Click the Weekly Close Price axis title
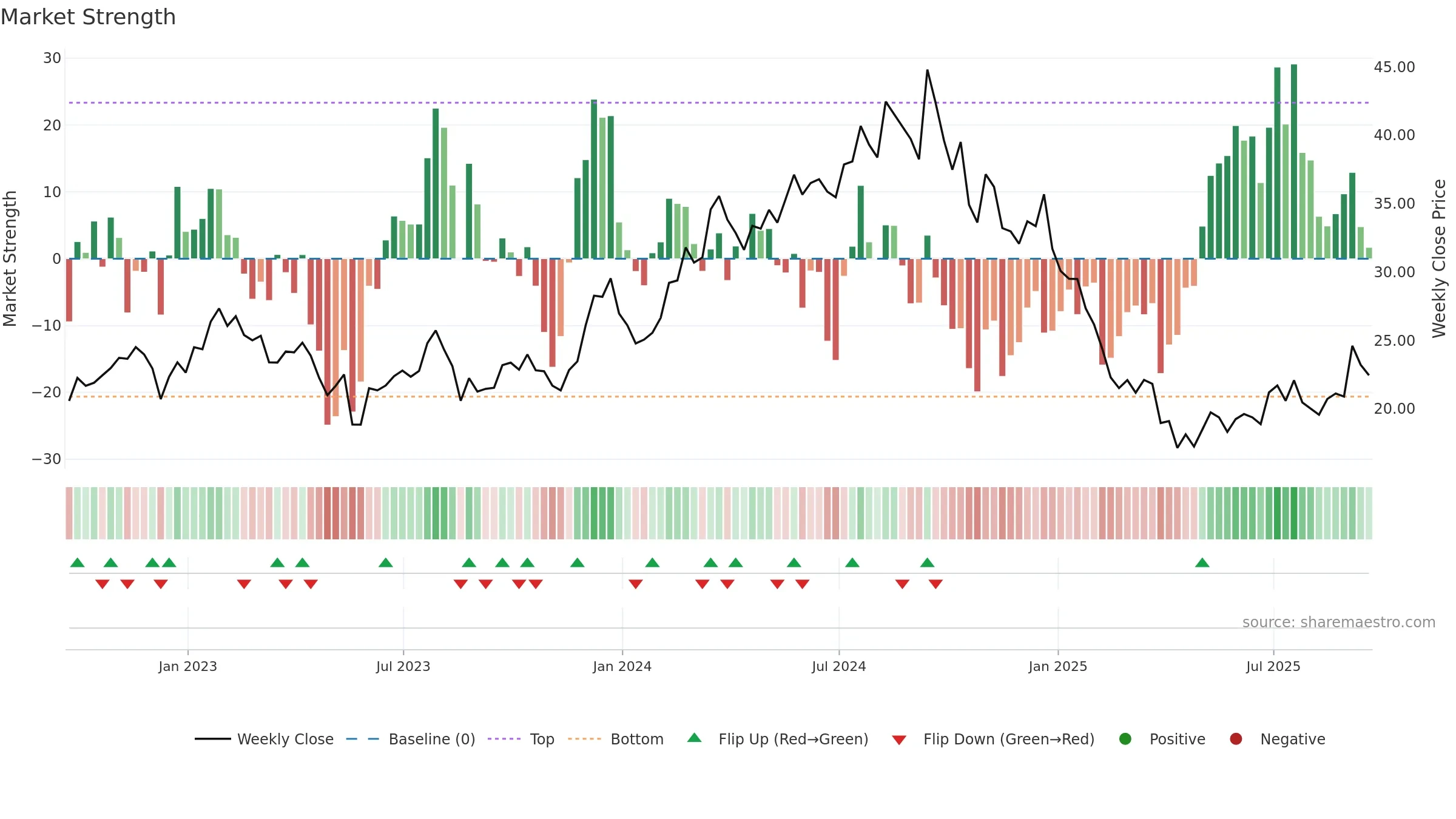This screenshot has height=819, width=1456. 1439,258
